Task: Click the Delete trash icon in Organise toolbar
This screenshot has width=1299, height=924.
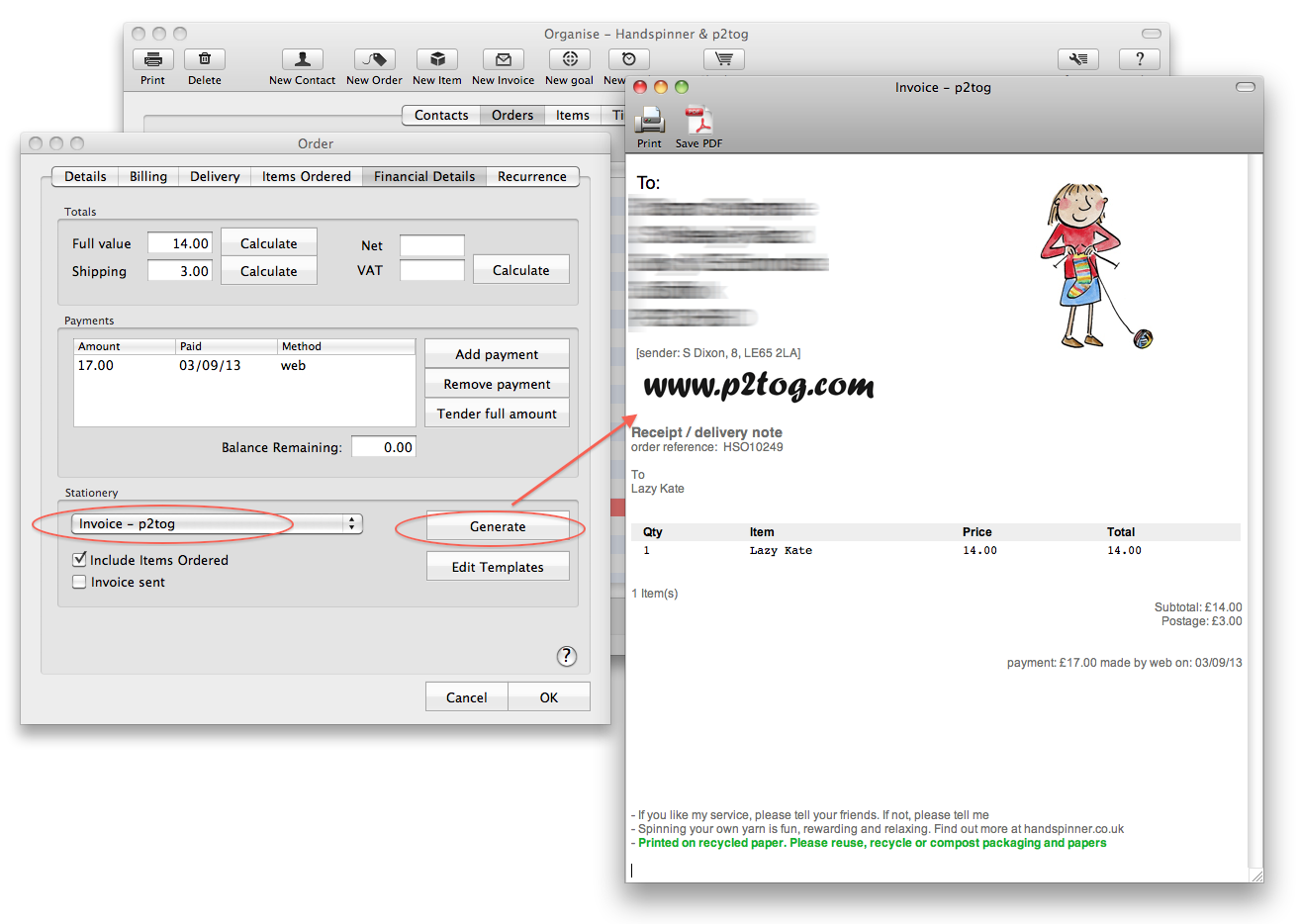Action: (205, 59)
